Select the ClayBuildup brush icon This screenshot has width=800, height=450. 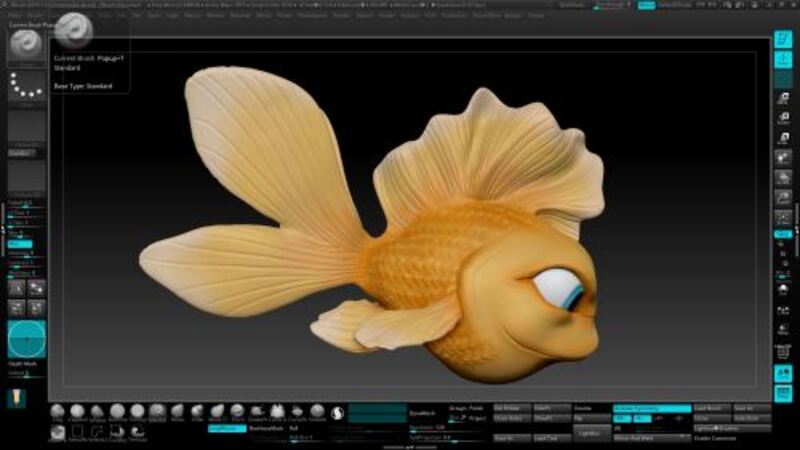77,412
